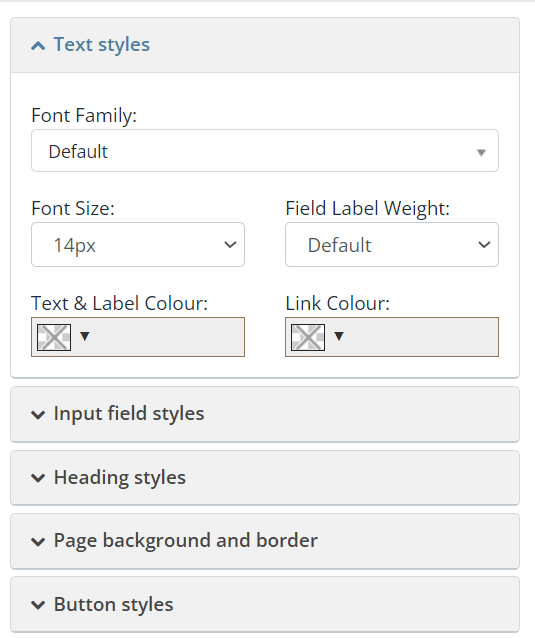Click the Text & Label Colour swatch
Viewport: 535px width, 638px height.
(x=54, y=337)
